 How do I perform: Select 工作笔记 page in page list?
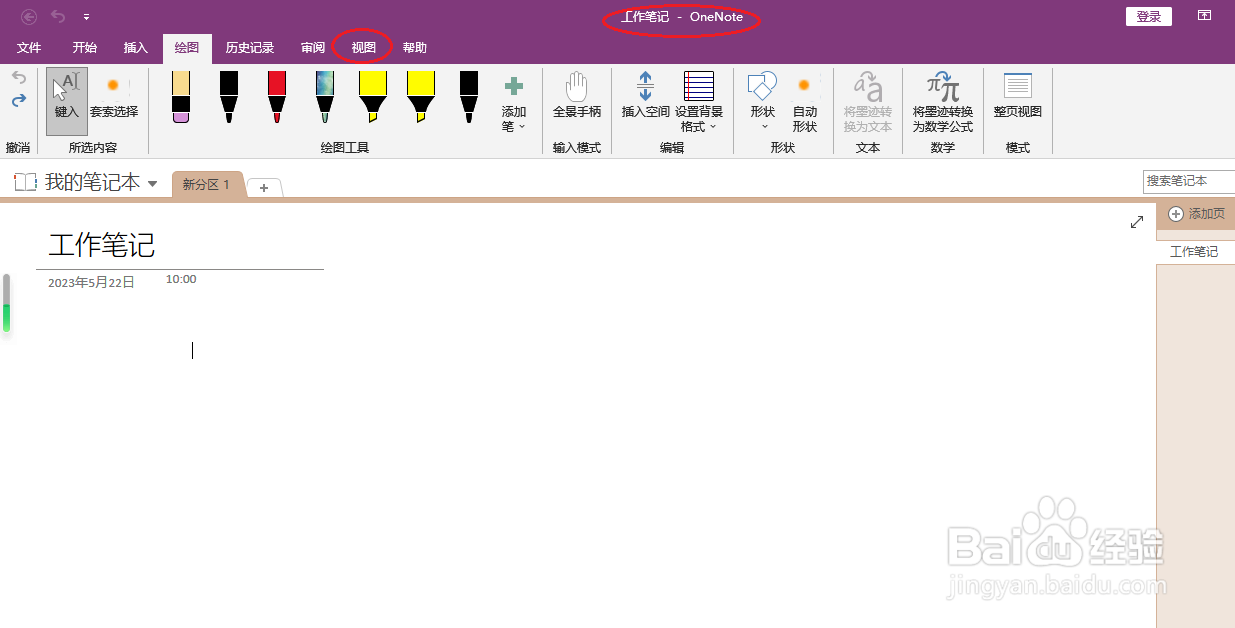(1195, 252)
